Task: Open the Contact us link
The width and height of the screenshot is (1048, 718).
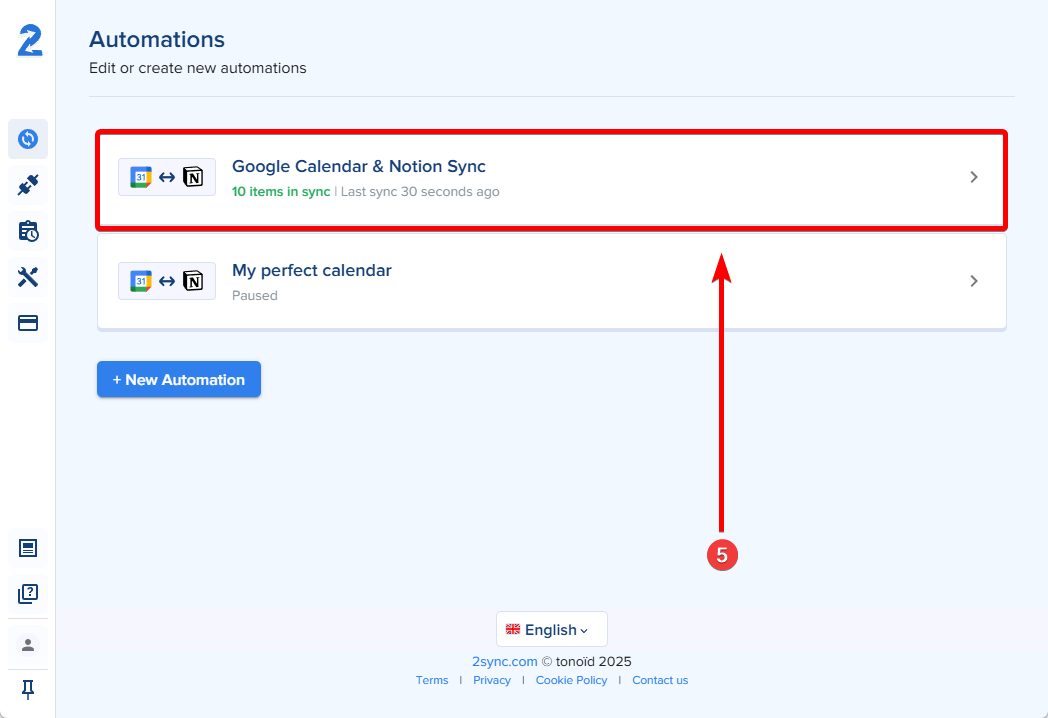Action: tap(660, 680)
